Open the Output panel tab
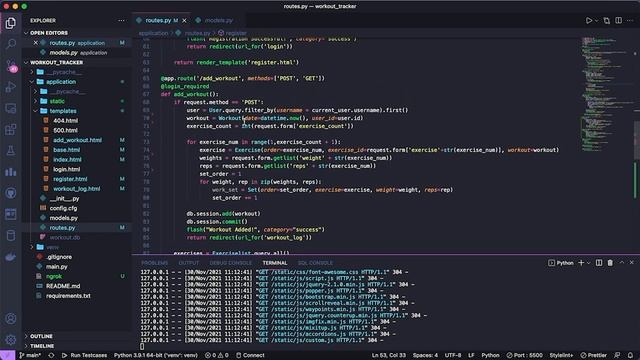640x360 pixels. [x=189, y=263]
